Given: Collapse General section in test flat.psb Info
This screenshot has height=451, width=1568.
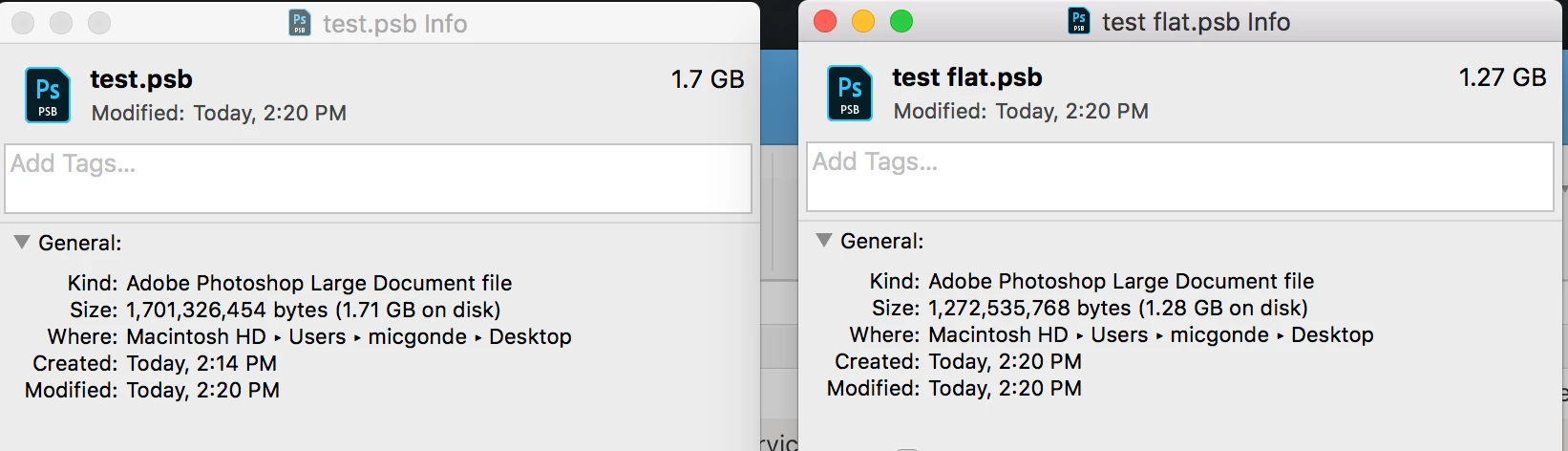Looking at the screenshot, I should 823,241.
